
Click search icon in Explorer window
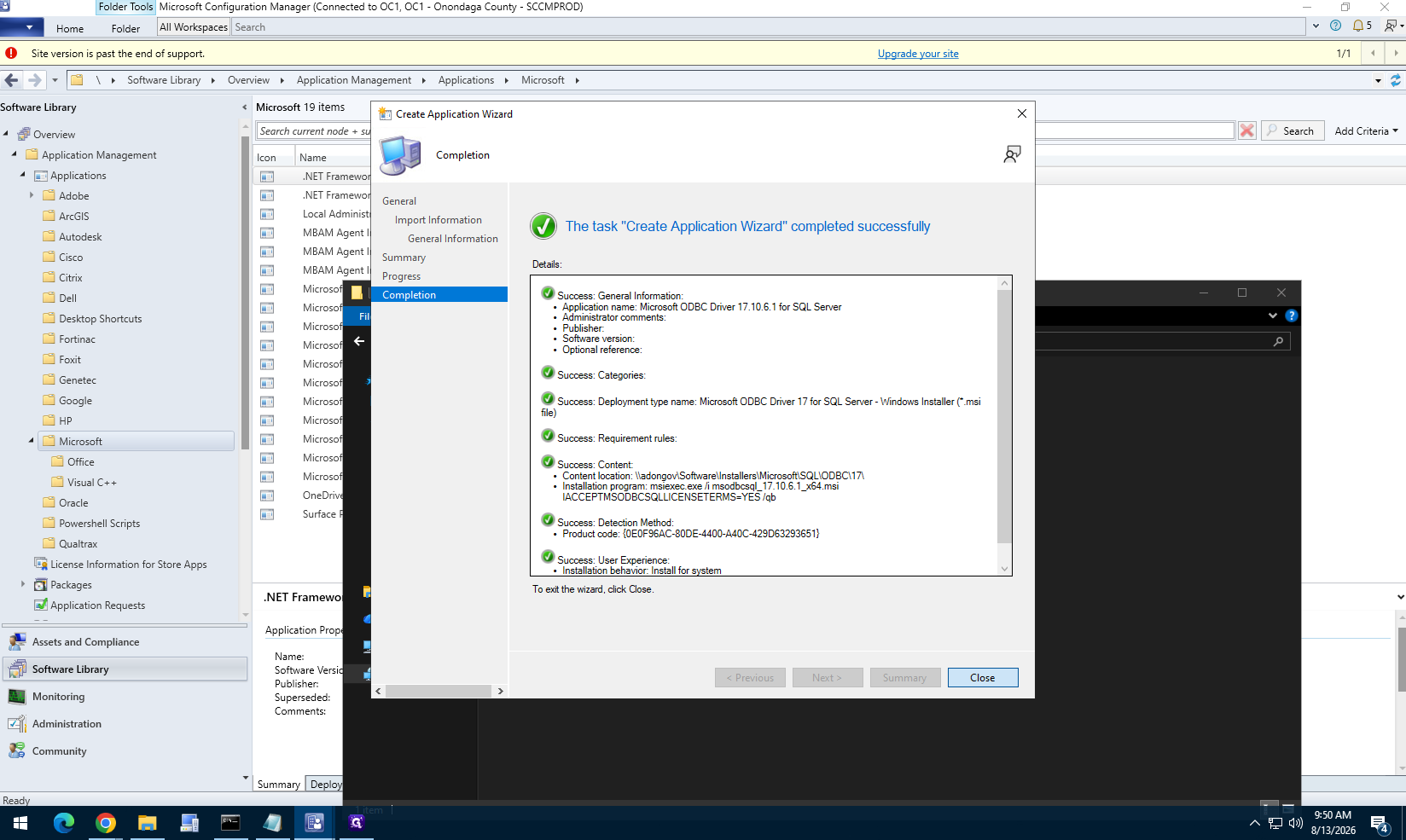click(1278, 341)
